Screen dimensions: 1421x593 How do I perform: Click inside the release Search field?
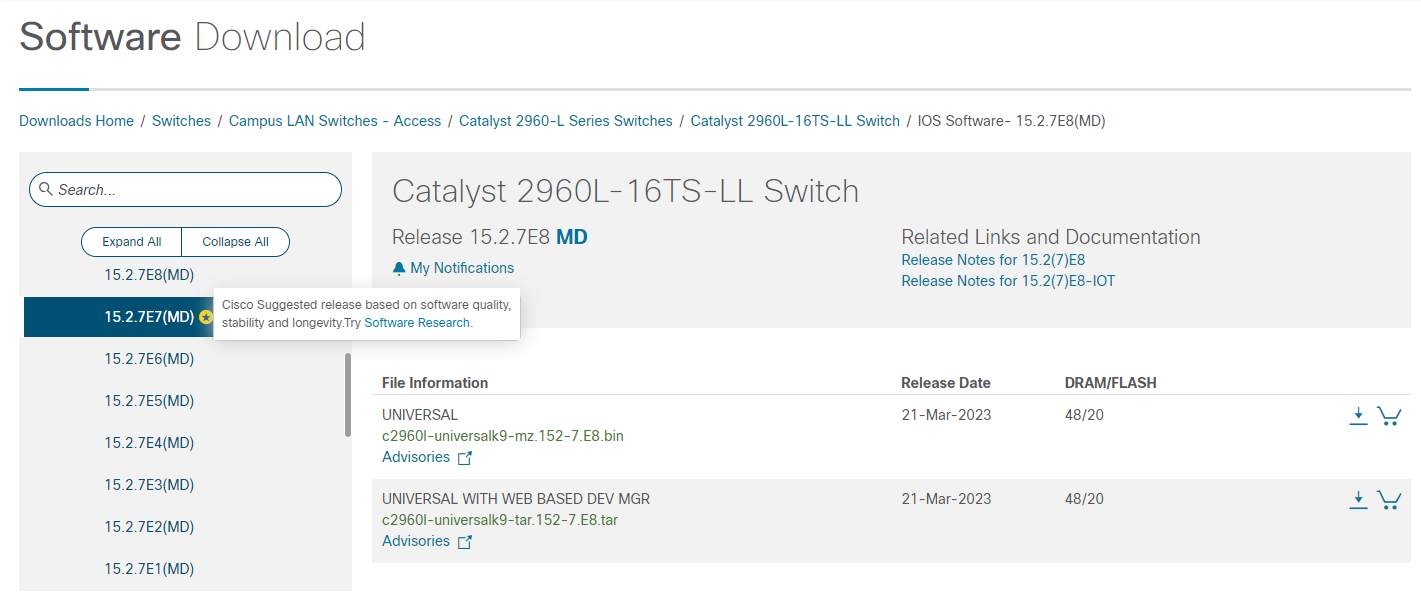click(x=185, y=189)
